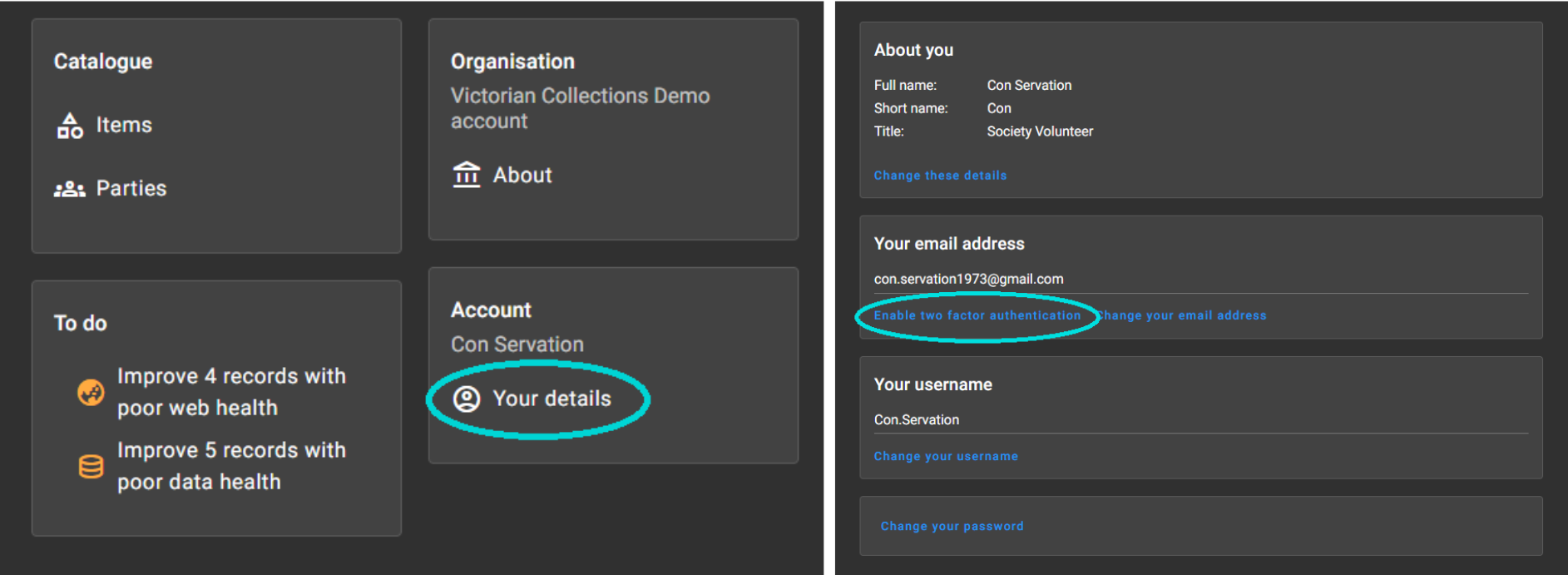The image size is (1568, 575).
Task: Open the Your details text link
Action: 552,399
